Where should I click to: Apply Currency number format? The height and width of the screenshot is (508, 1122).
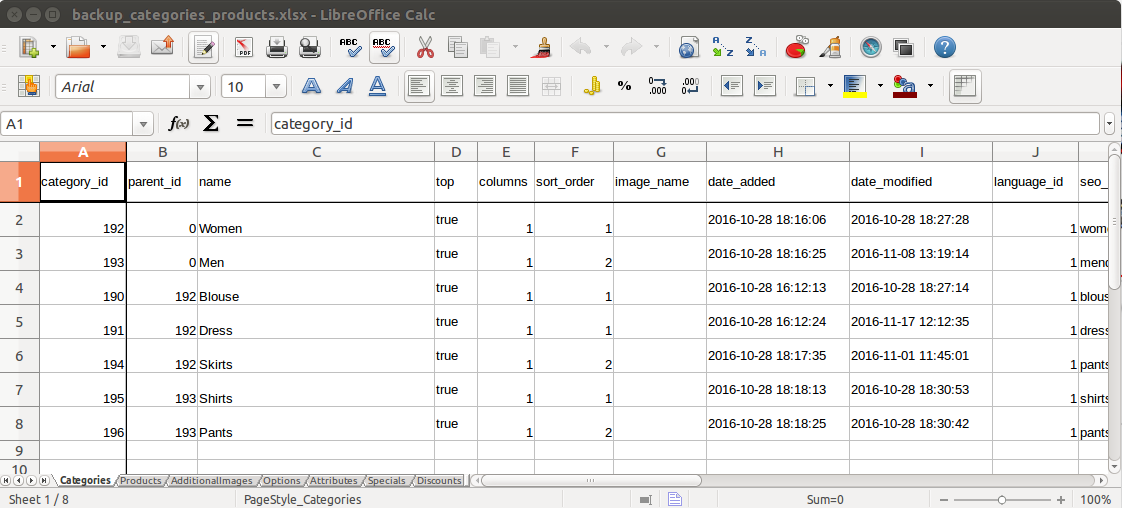point(591,87)
